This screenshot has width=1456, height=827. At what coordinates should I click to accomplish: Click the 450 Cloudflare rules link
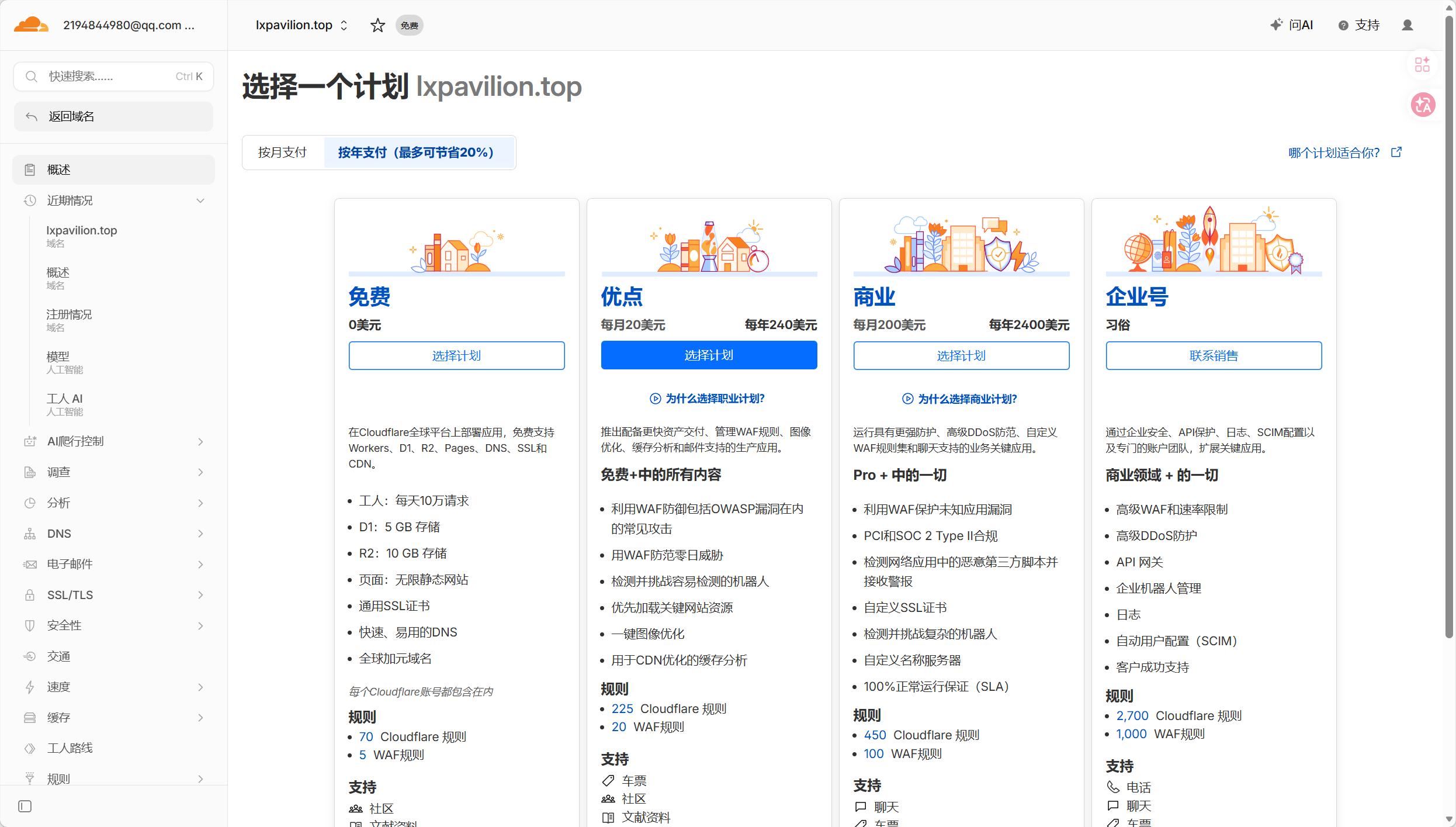tap(875, 735)
